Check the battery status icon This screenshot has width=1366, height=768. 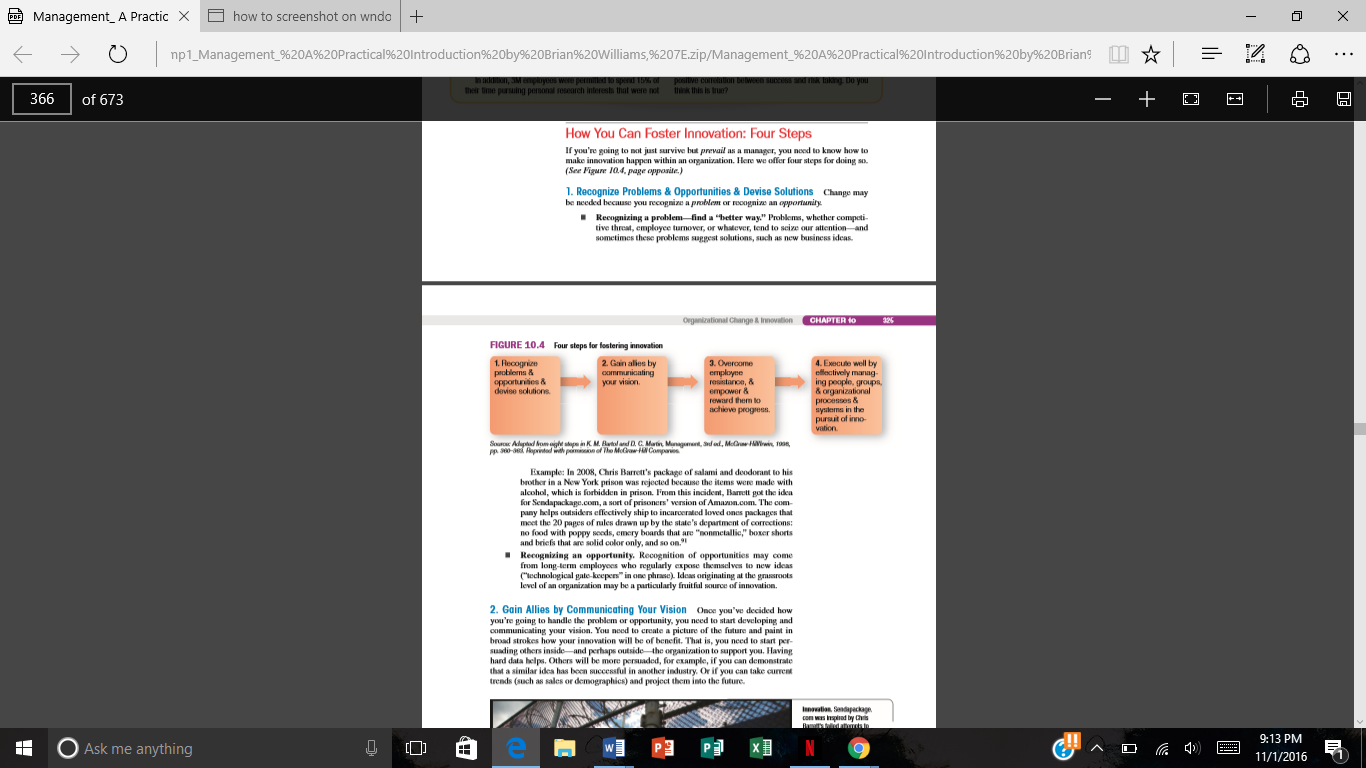click(1130, 748)
